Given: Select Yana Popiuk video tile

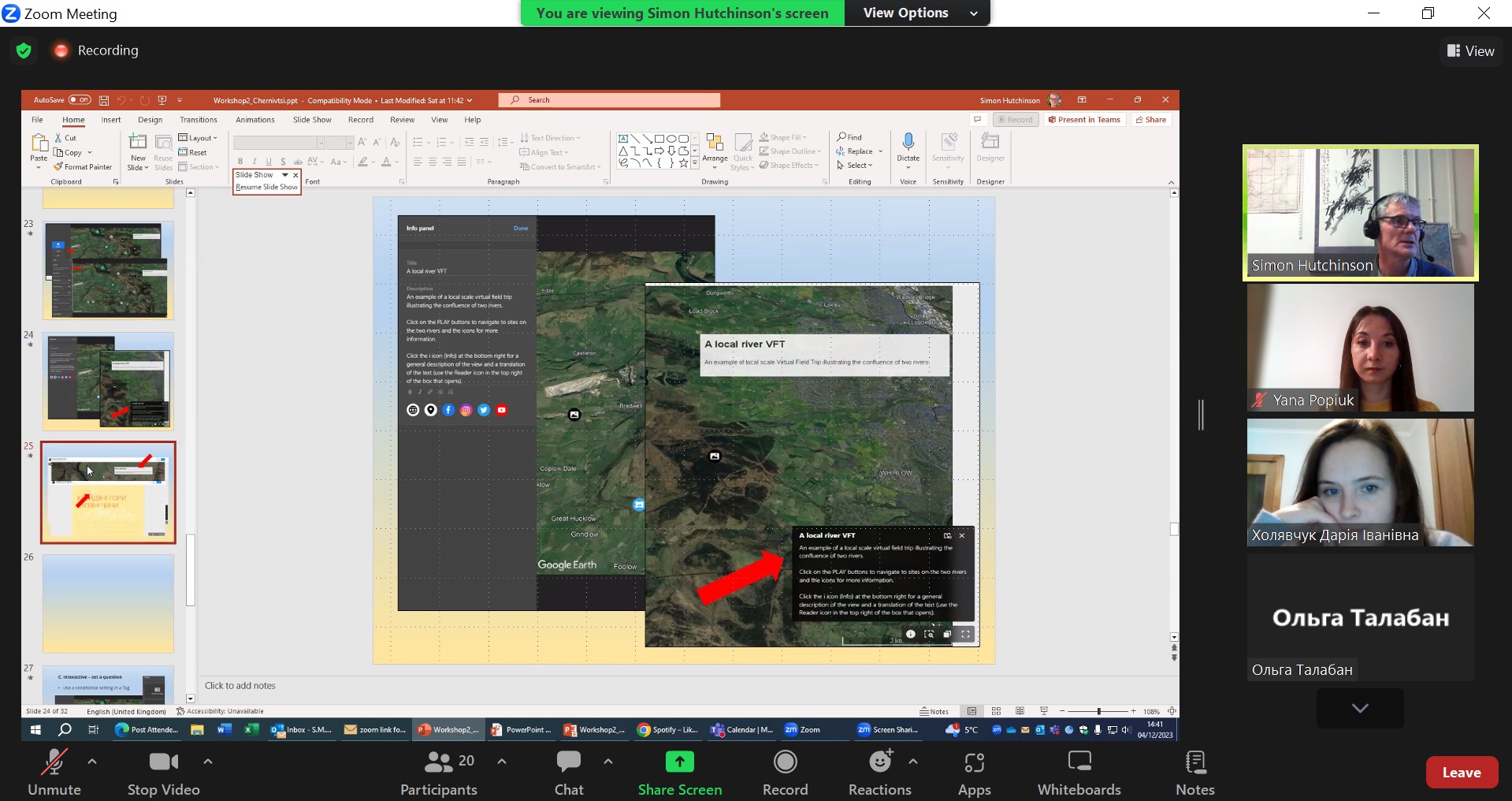Looking at the screenshot, I should pos(1360,348).
